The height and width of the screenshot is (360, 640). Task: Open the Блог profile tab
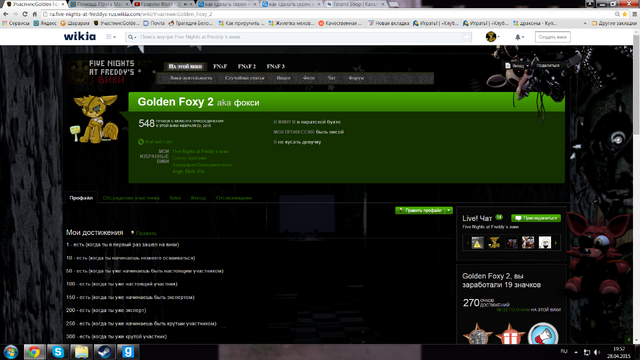(175, 198)
